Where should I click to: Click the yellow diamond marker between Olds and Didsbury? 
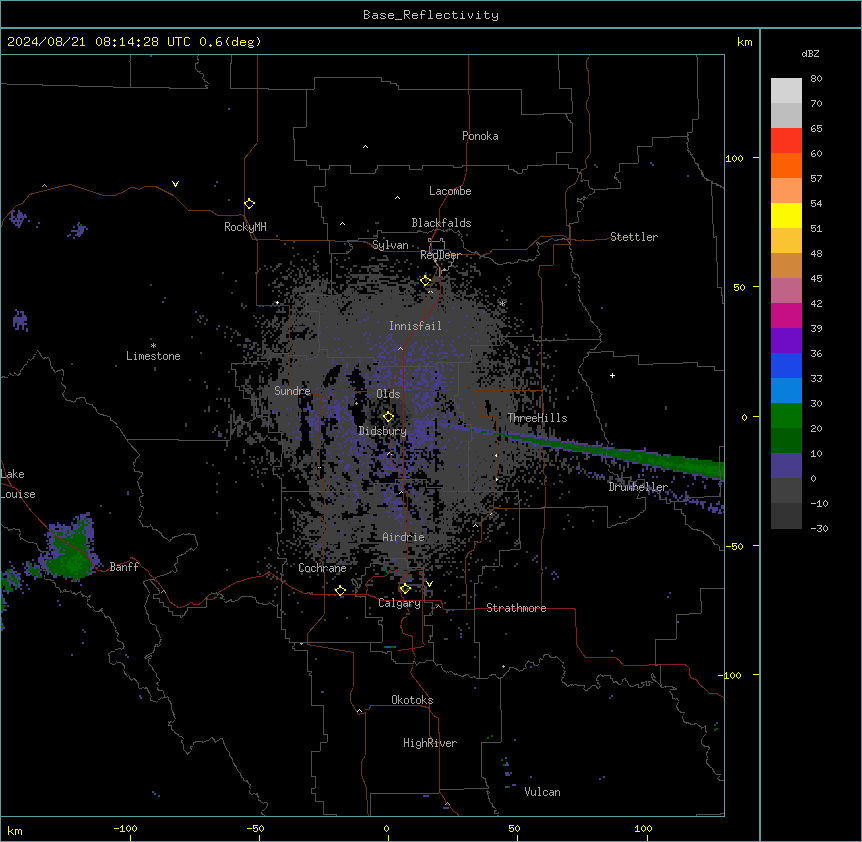click(388, 417)
